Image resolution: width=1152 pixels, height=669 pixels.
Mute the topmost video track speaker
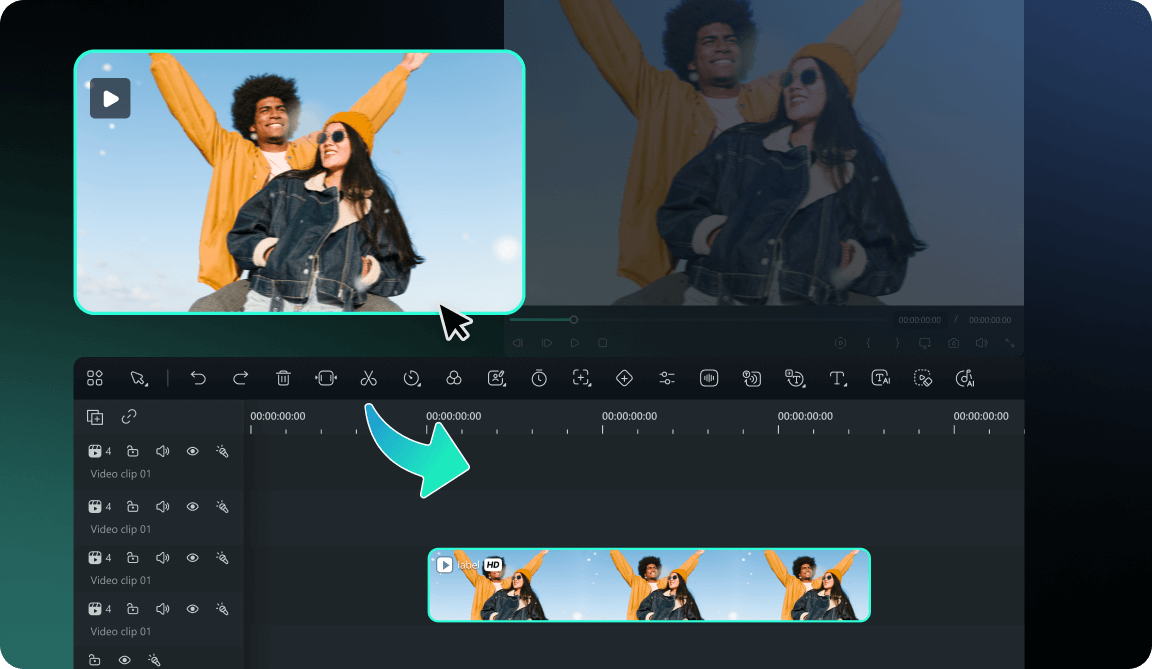[x=162, y=451]
